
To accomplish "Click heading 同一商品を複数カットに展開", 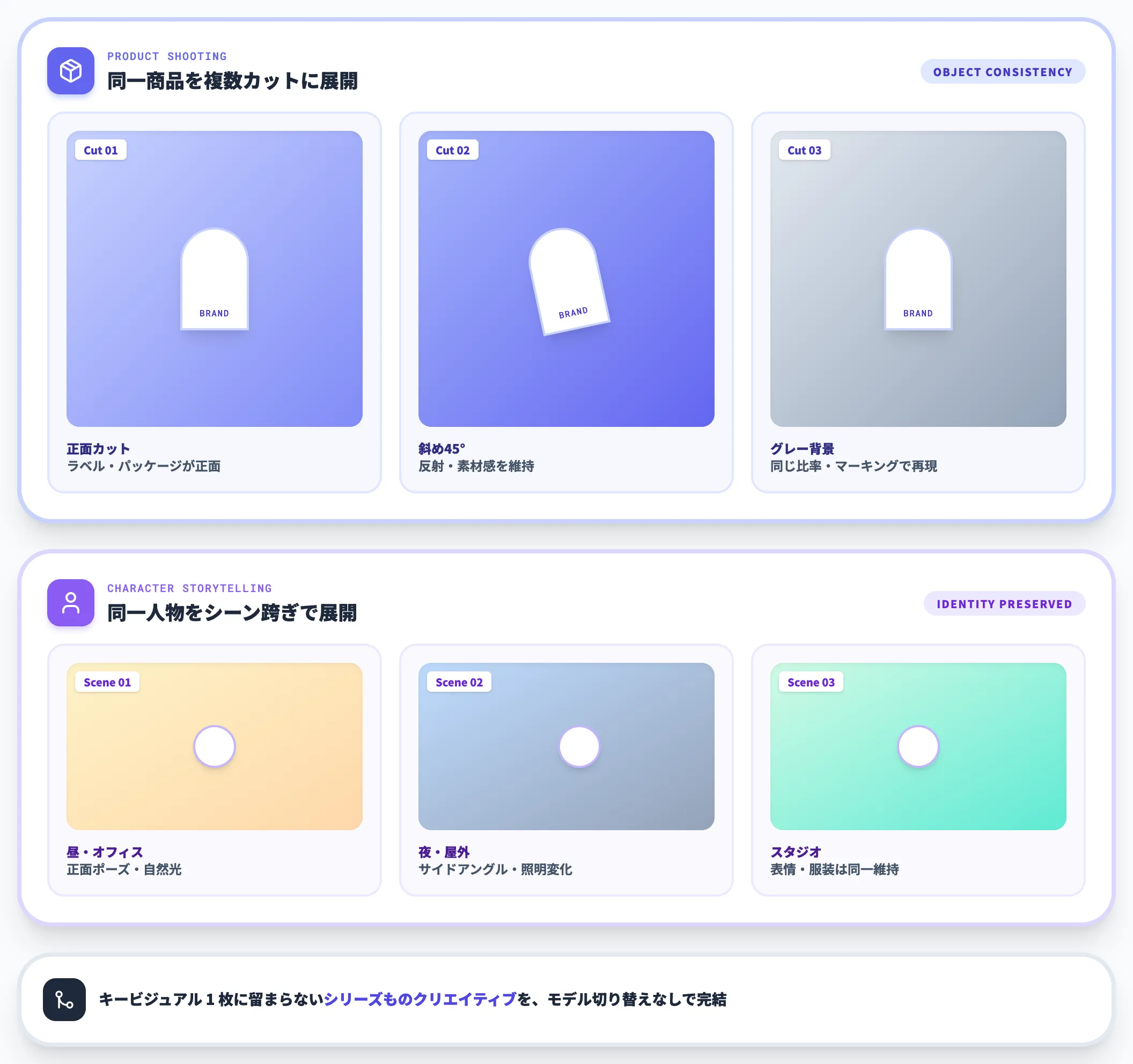I will 232,81.
